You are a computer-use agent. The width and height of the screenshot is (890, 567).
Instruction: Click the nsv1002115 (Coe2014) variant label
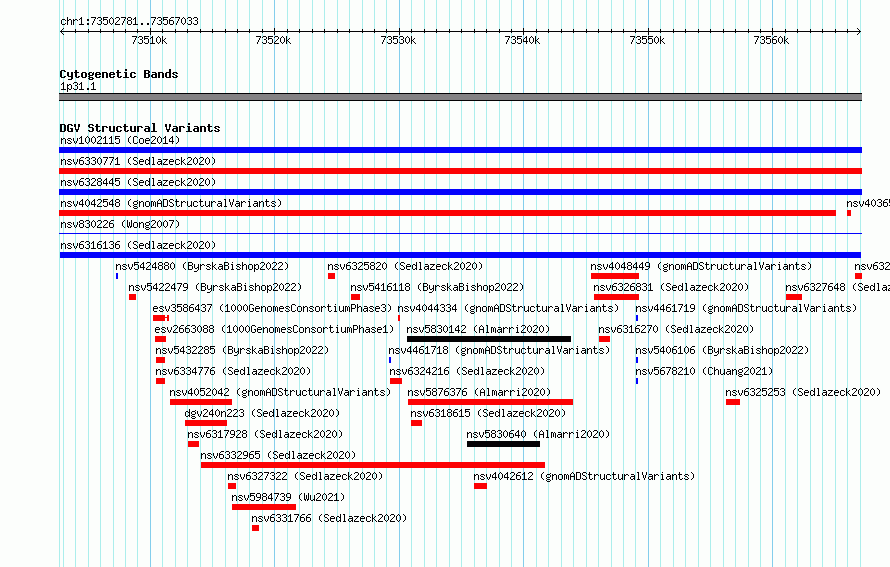pyautogui.click(x=120, y=140)
